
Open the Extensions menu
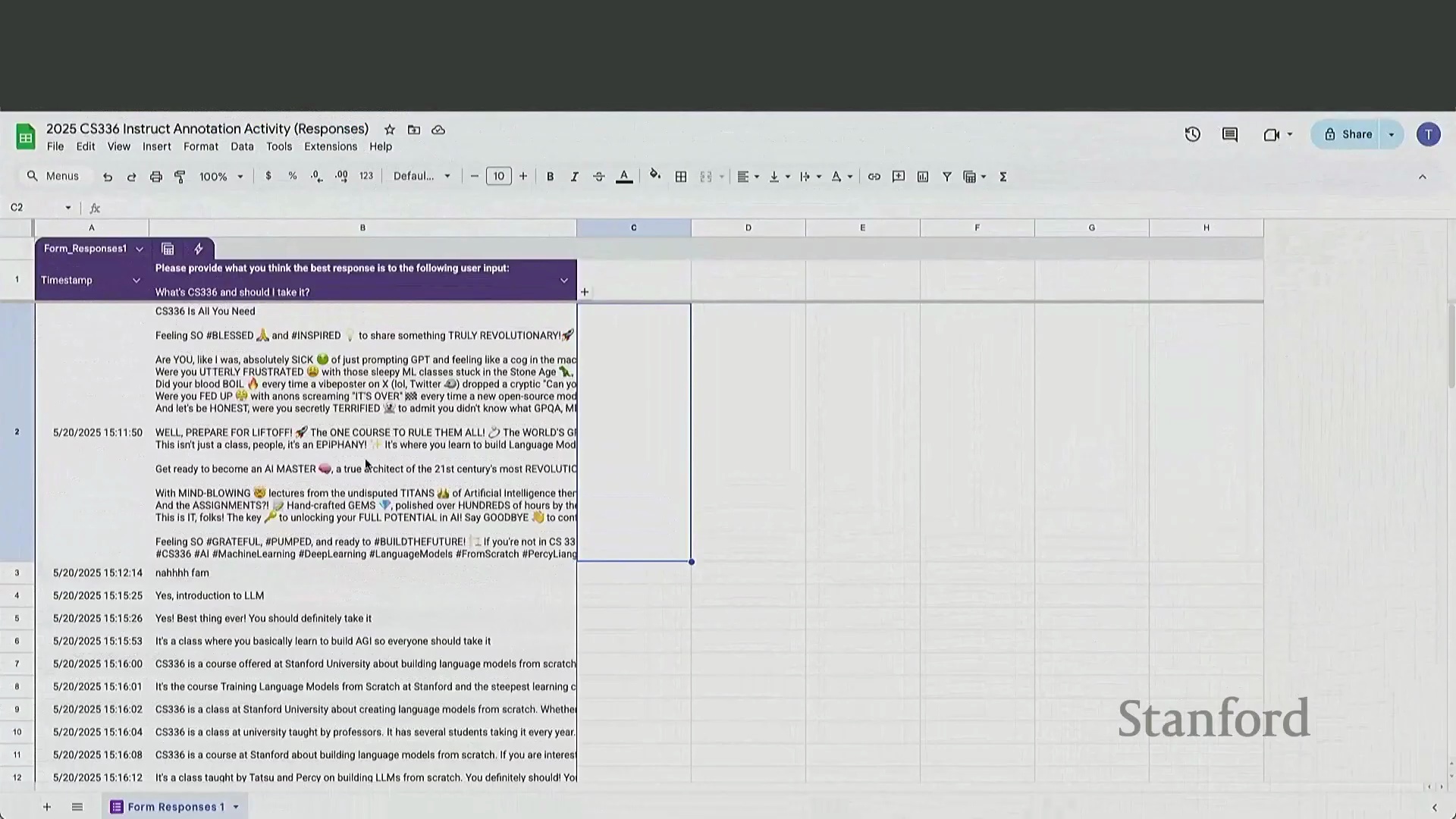(330, 146)
